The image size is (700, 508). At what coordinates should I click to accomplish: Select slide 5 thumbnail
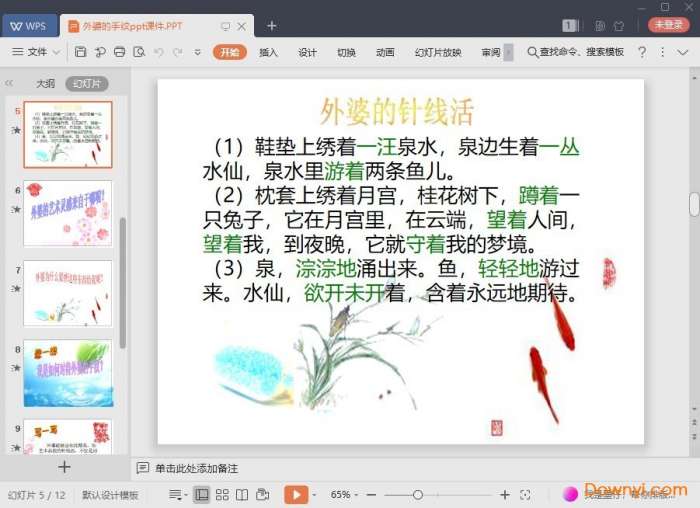[x=68, y=134]
